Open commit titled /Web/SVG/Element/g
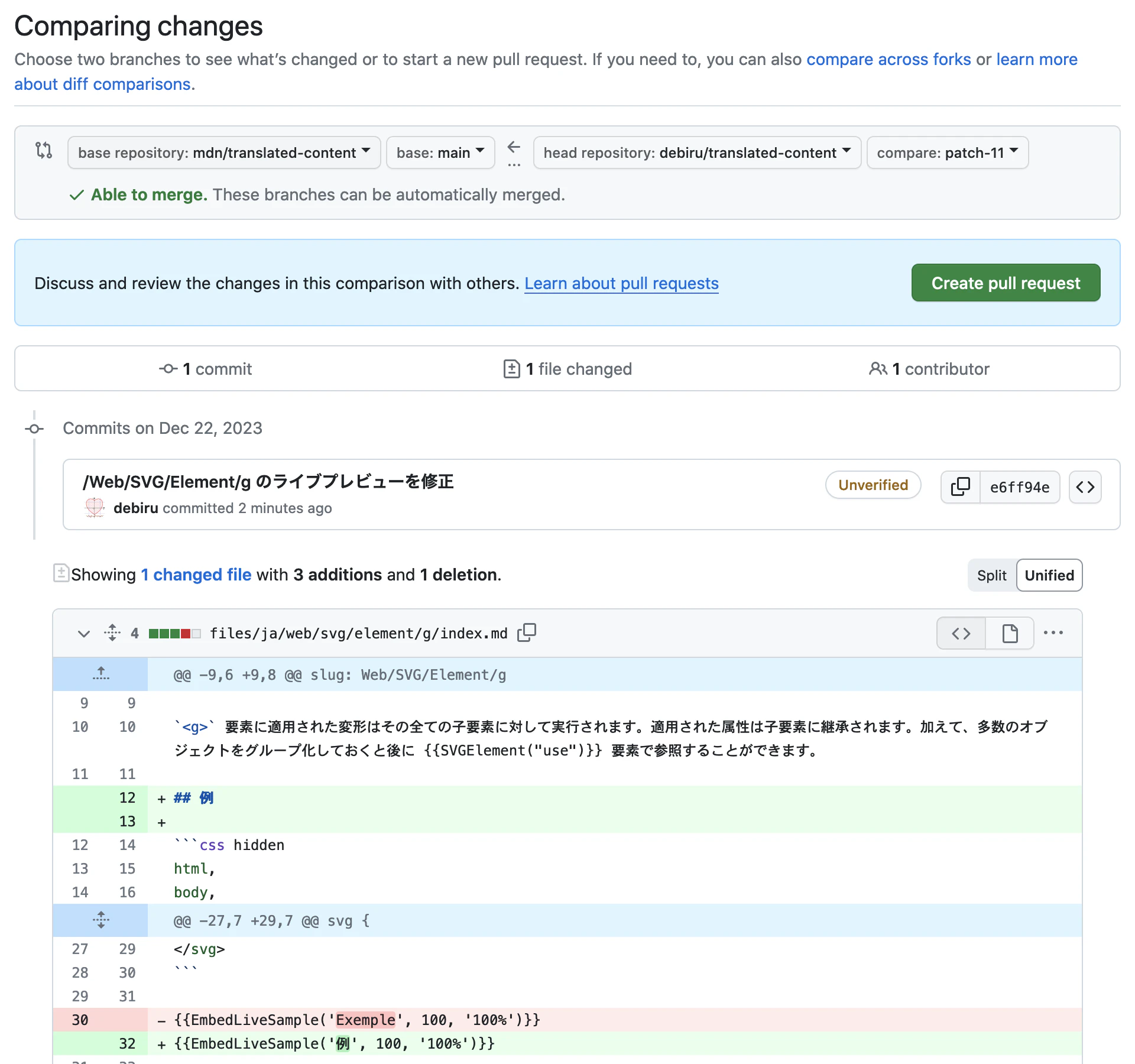This screenshot has height=1064, width=1135. coord(268,481)
